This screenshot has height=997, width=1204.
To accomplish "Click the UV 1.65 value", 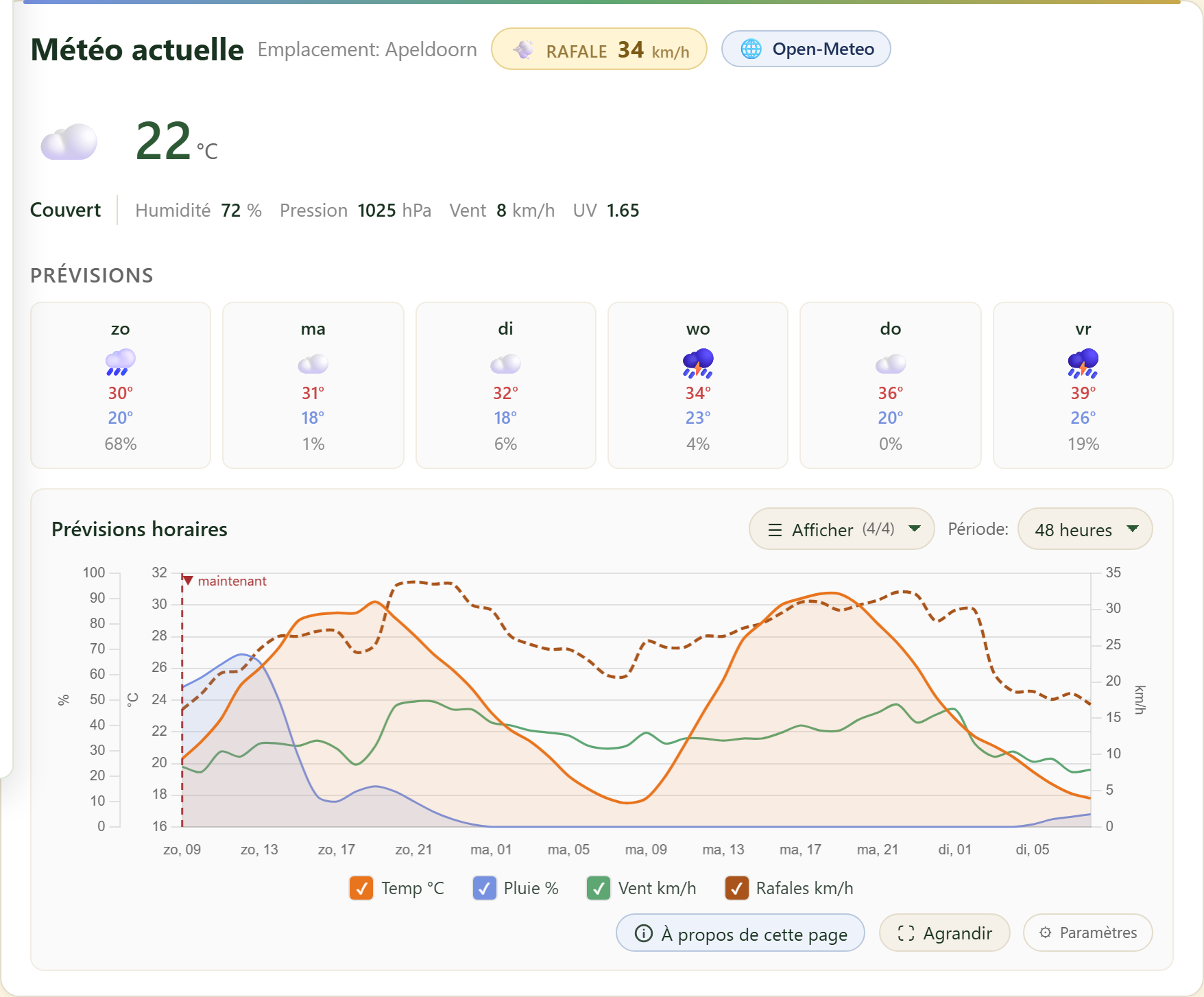I will click(606, 211).
